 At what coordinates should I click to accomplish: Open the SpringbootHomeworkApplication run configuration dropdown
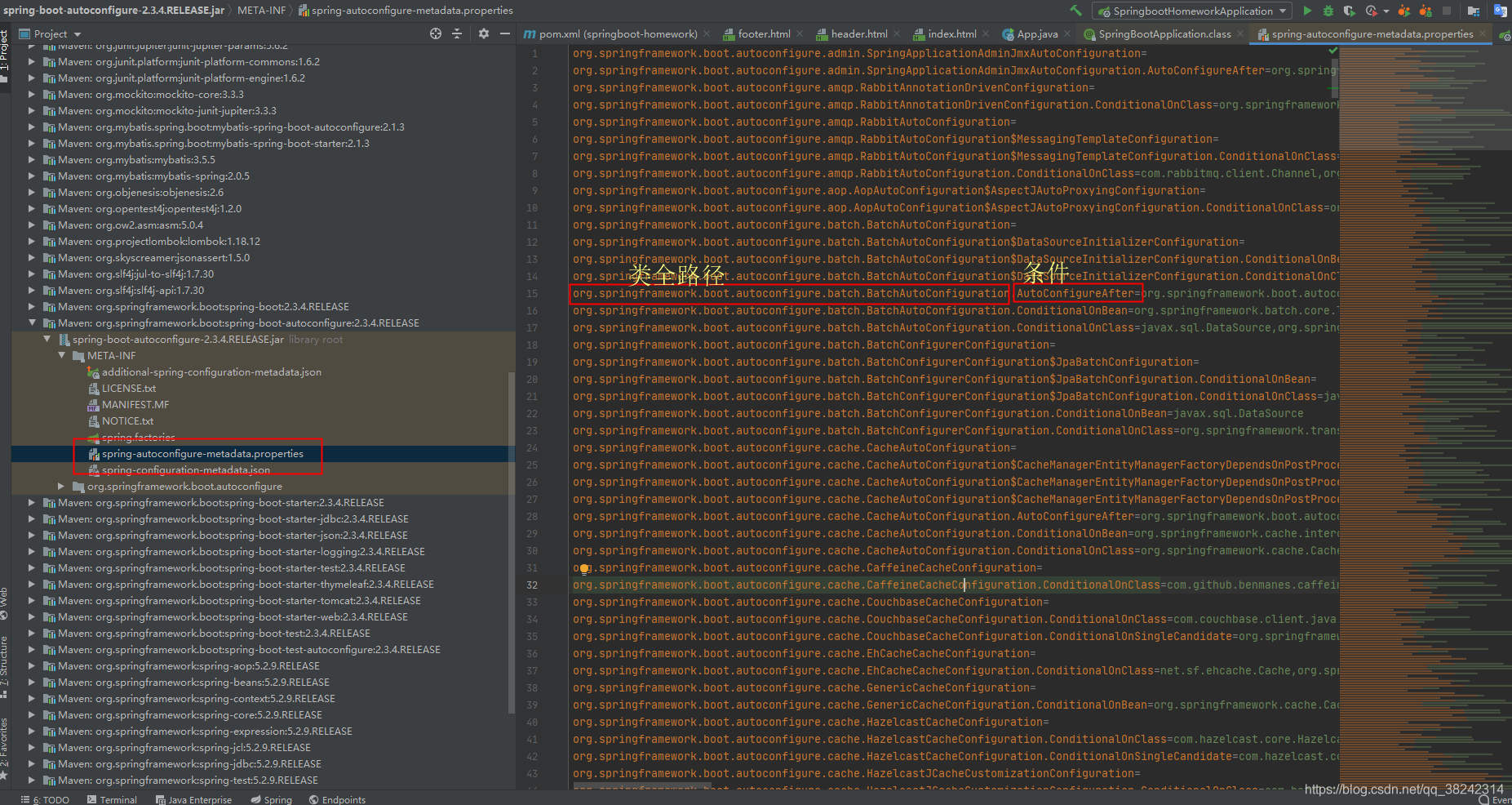(x=1193, y=11)
